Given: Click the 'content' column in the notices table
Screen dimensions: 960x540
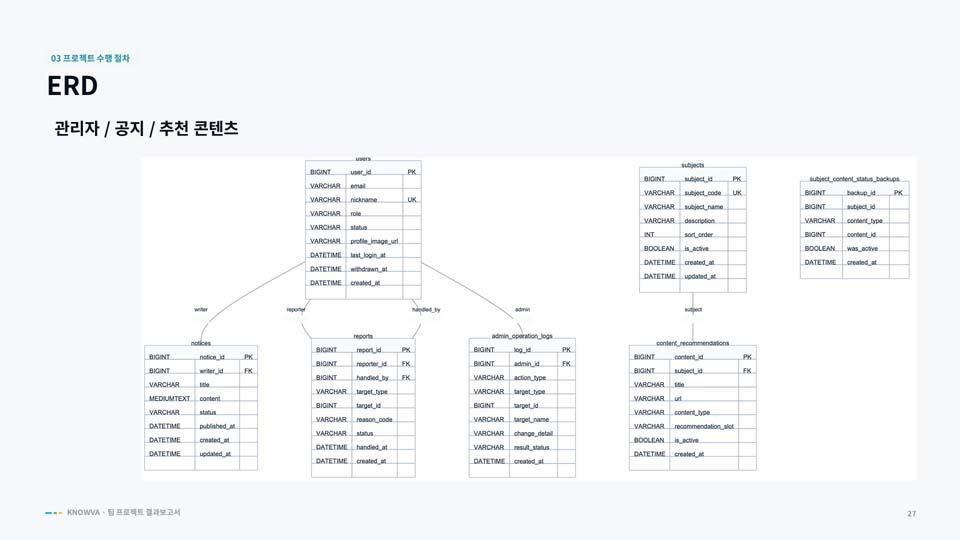Looking at the screenshot, I should (x=209, y=399).
